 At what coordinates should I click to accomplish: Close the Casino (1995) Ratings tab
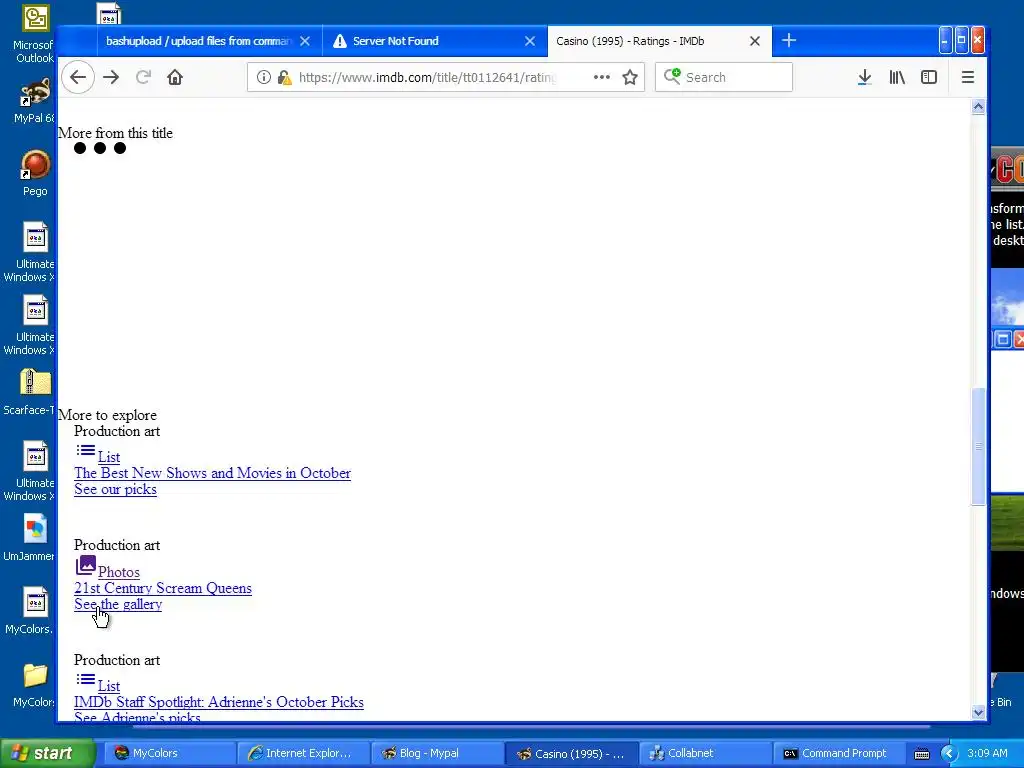coord(755,41)
